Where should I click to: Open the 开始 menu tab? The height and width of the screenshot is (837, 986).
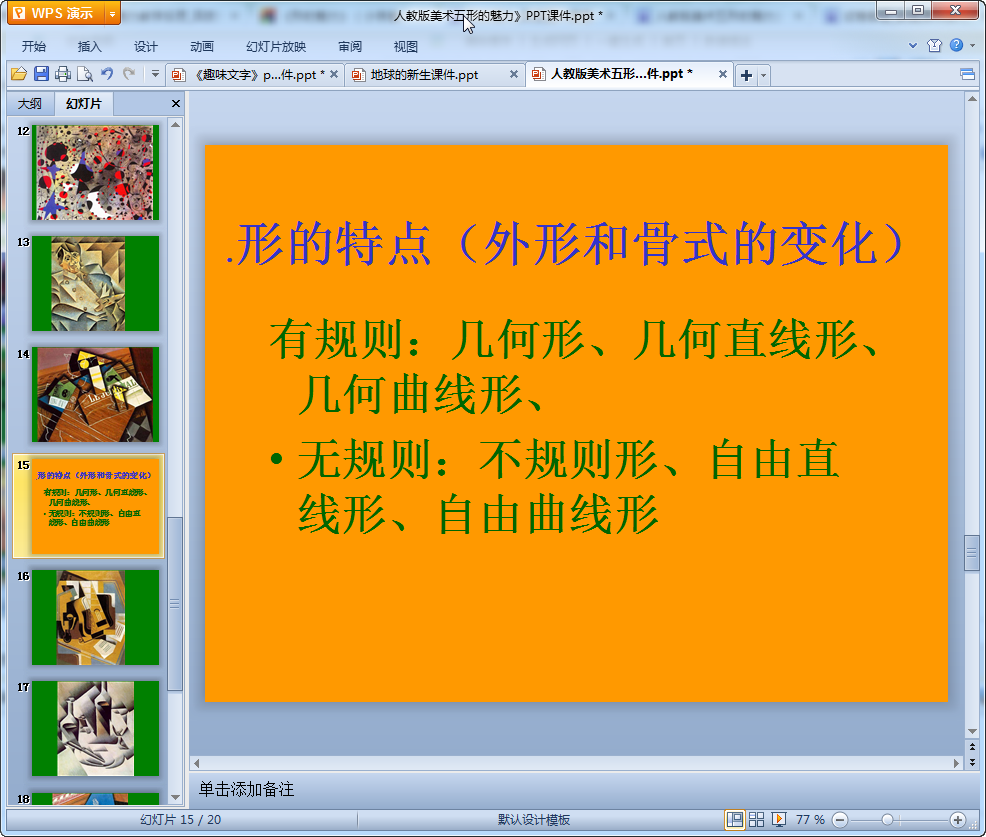pos(34,47)
